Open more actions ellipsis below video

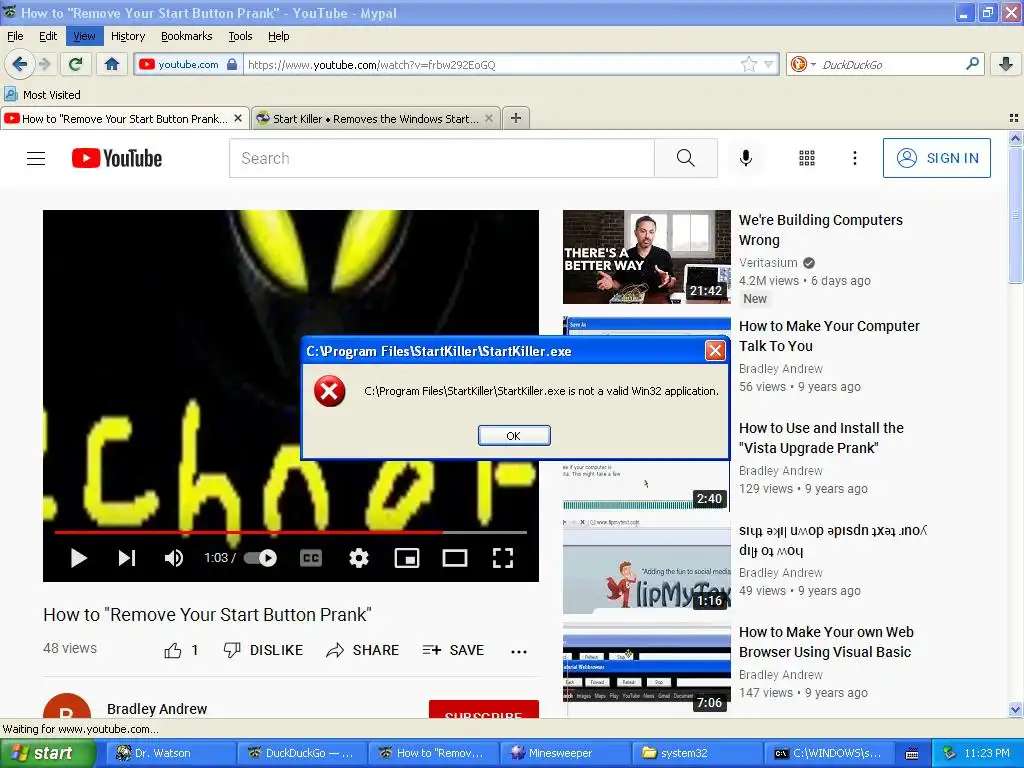coord(519,651)
